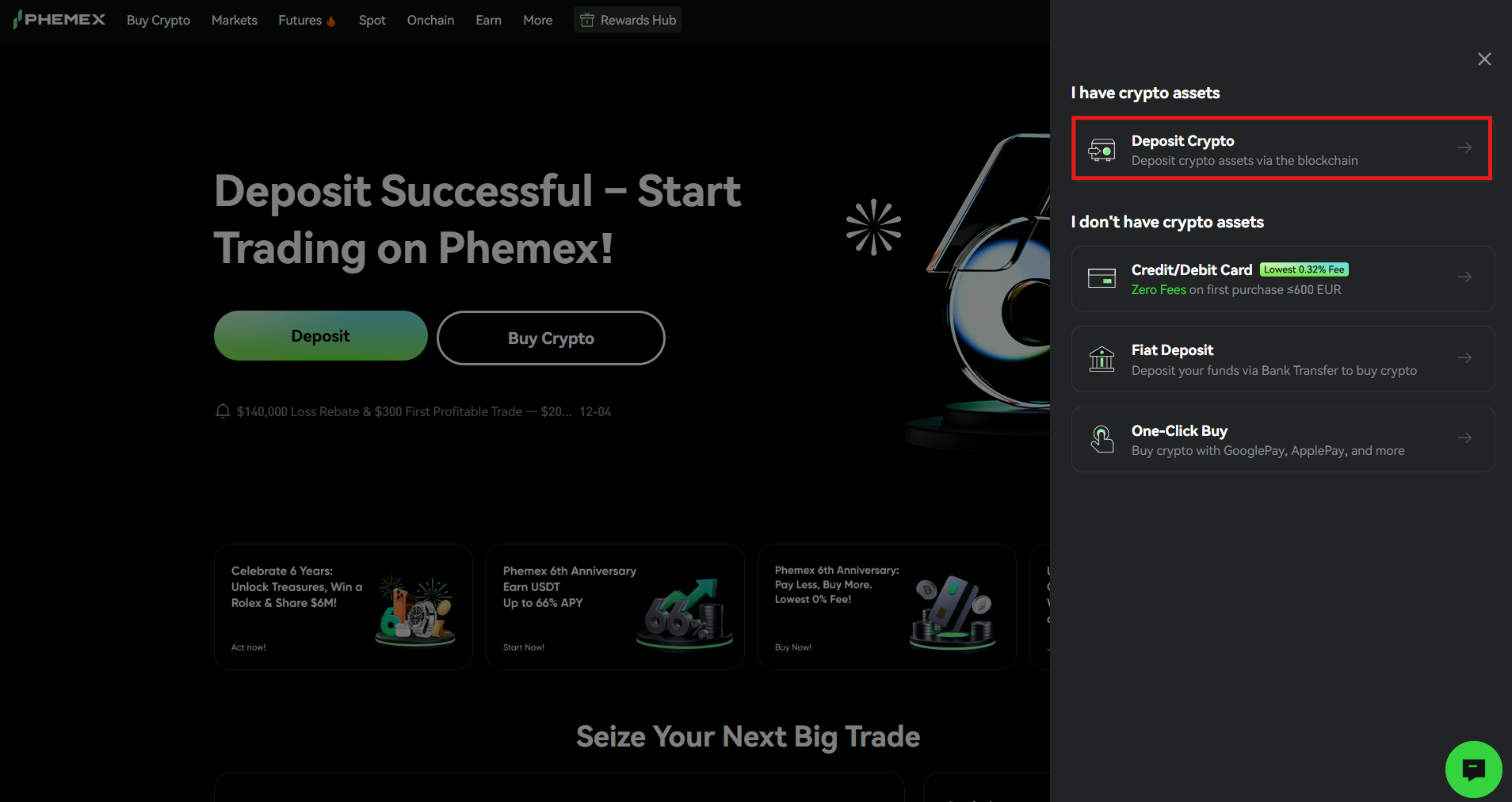Switch to the Markets page

tap(234, 20)
